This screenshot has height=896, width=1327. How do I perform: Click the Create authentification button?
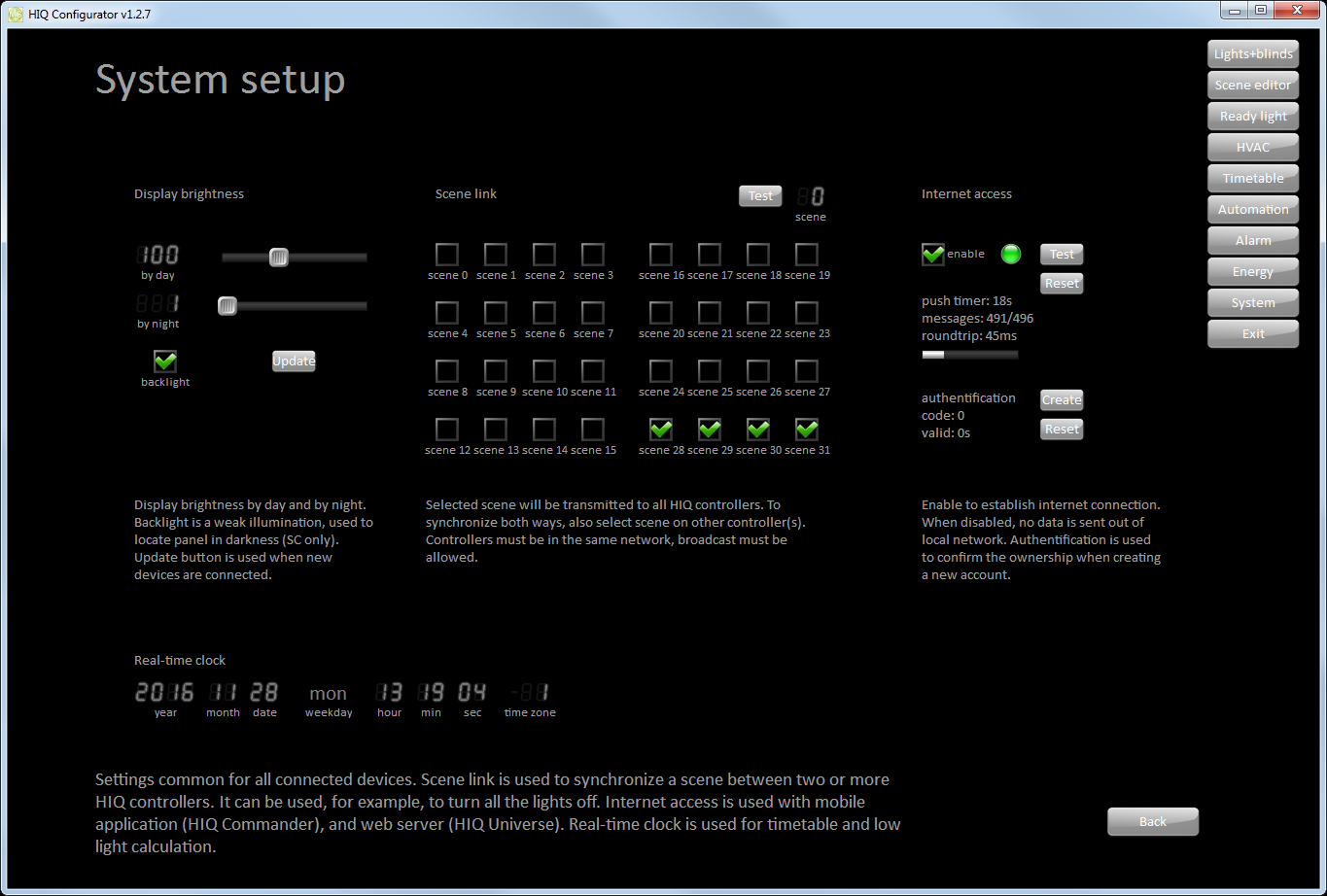click(1062, 400)
